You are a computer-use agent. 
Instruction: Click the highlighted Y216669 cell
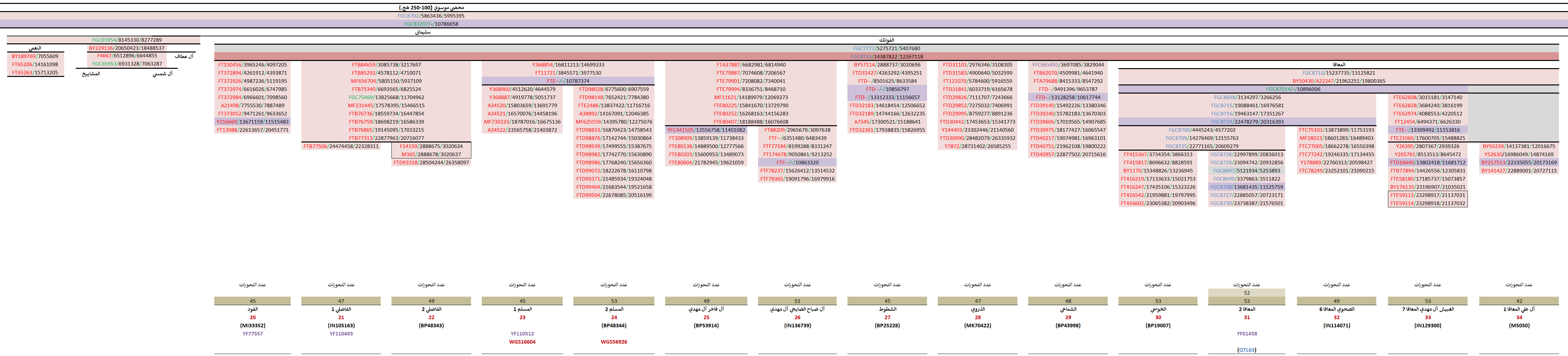tap(252, 122)
